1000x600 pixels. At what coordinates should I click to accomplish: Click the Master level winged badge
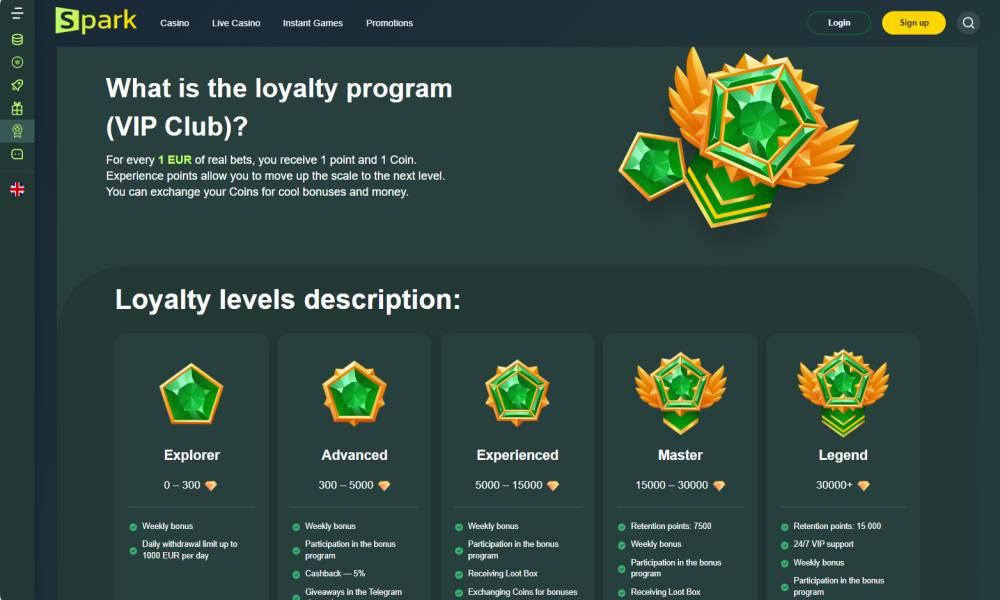(680, 393)
